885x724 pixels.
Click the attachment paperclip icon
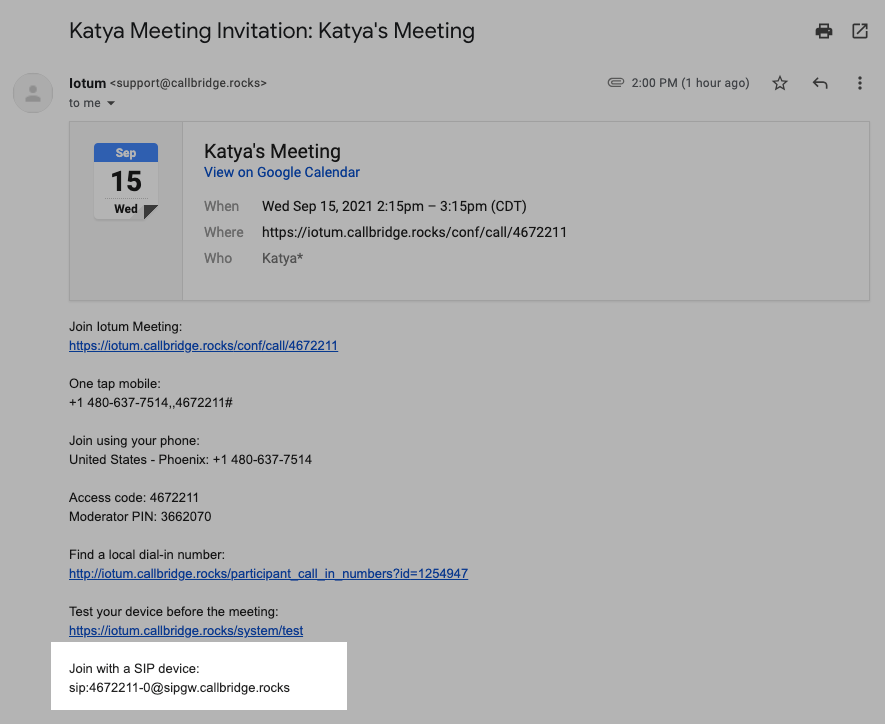615,82
